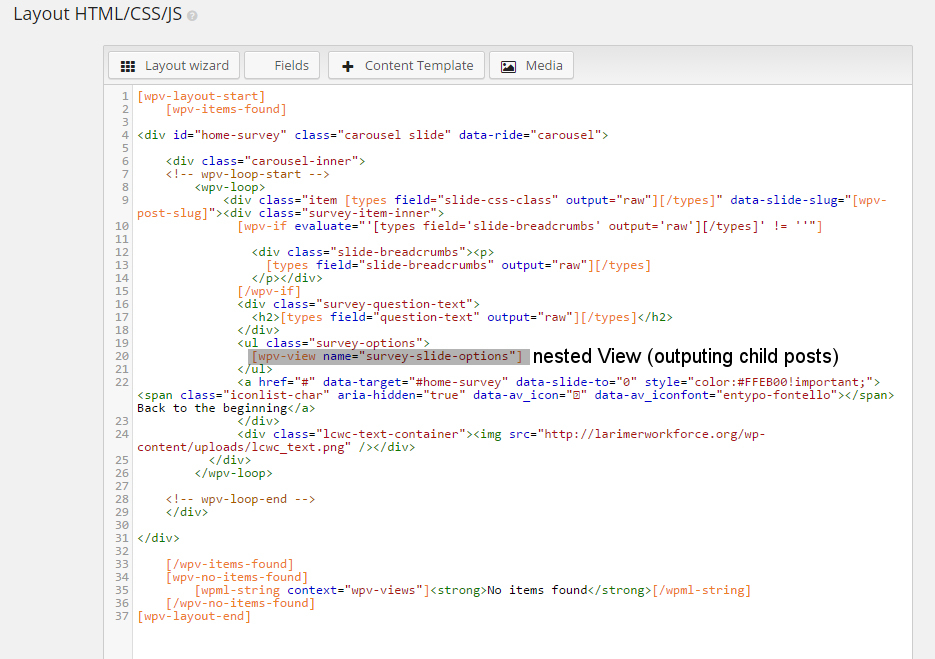This screenshot has height=659, width=935.
Task: Click the question-text field on line 17
Action: point(405,317)
